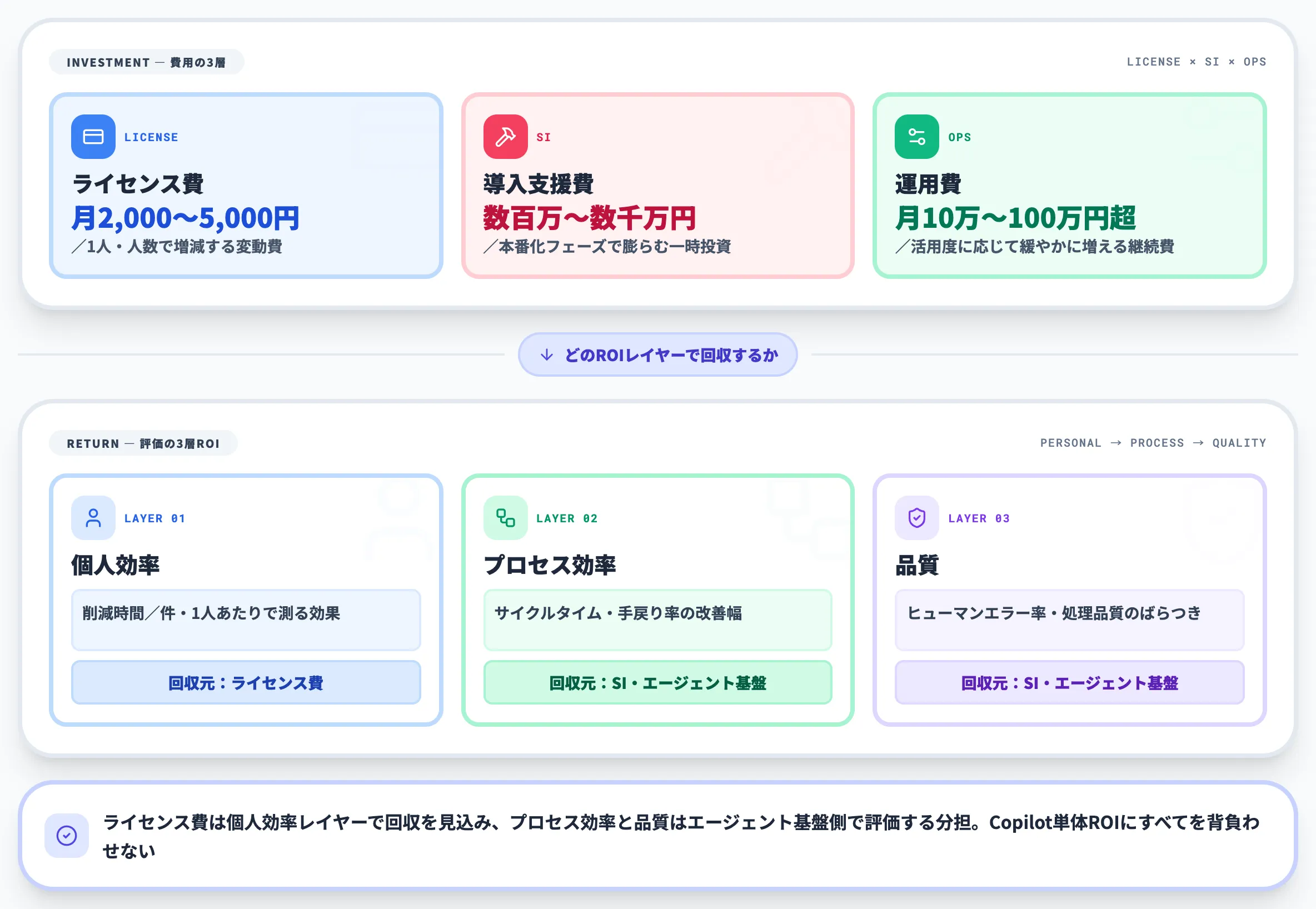1316x909 pixels.
Task: Click the red hammer SI icon
Action: pyautogui.click(x=505, y=137)
